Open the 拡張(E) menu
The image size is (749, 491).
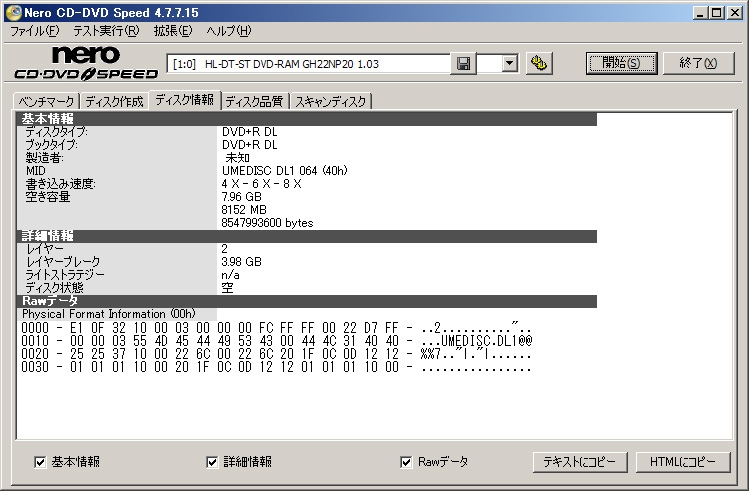point(172,31)
